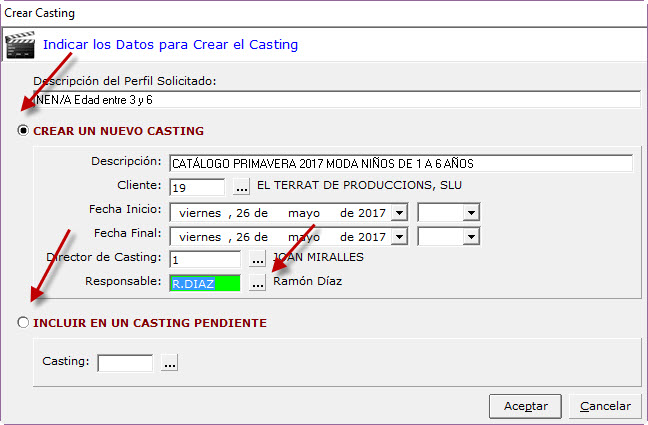Viewport: 648px width, 425px height.
Task: Select the month mayo in Fecha Final
Action: (304, 237)
